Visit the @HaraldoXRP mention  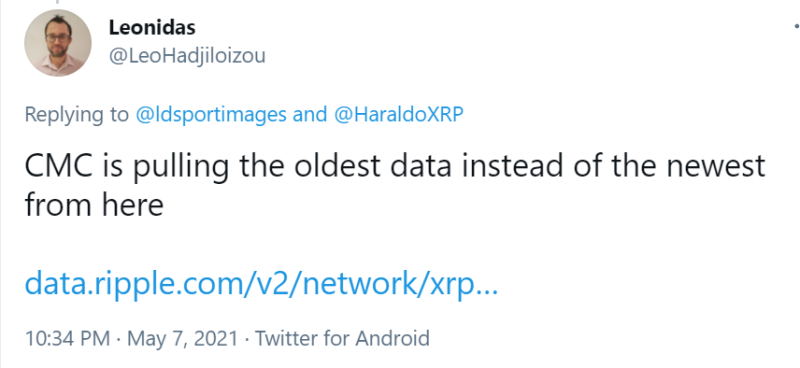coord(398,114)
